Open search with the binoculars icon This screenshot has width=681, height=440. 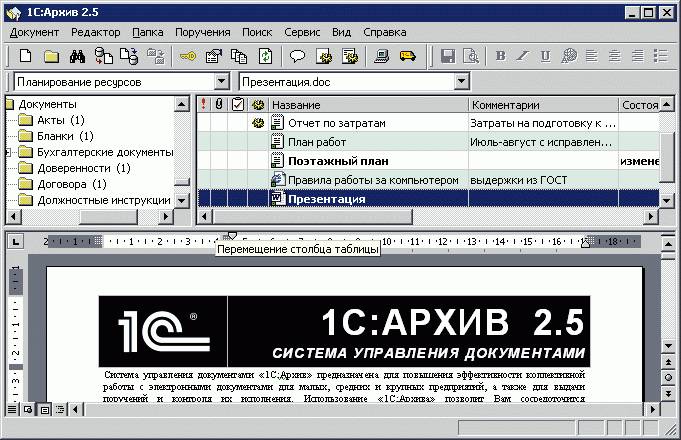click(77, 56)
